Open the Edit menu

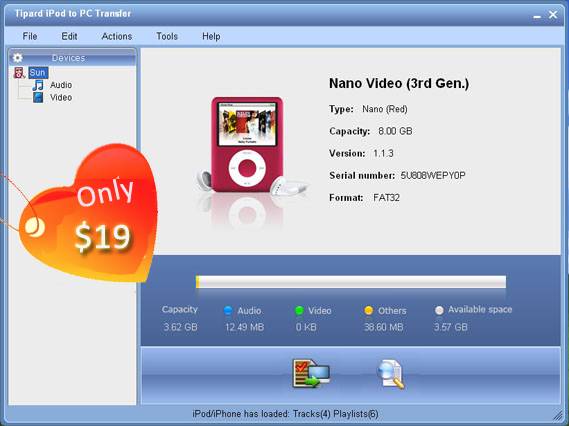69,36
